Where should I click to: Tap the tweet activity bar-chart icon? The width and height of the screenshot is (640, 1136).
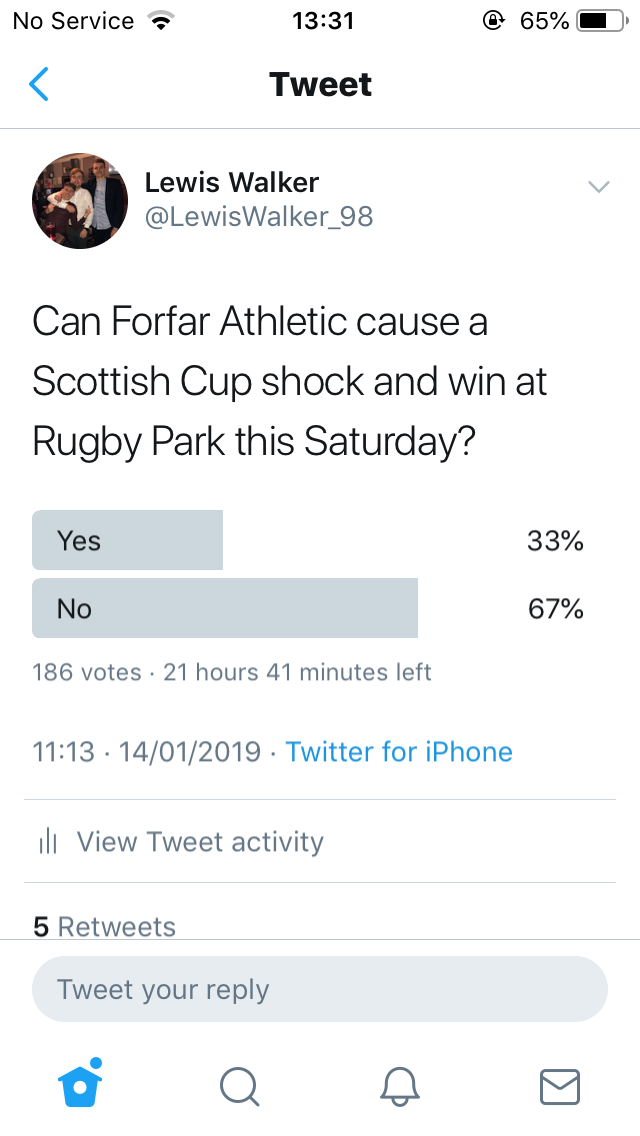[47, 842]
